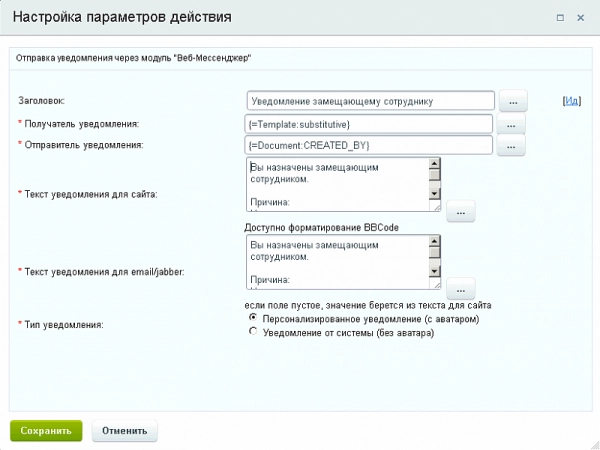Click the Сохранить button
The image size is (600, 450).
[x=46, y=430]
